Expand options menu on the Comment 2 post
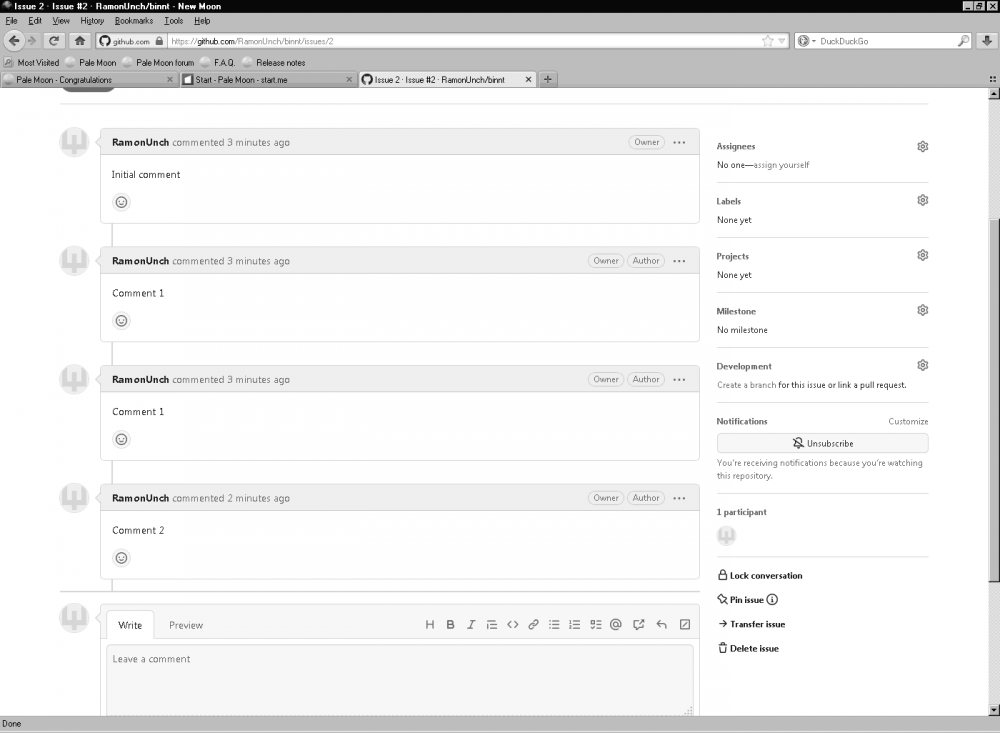Screen dimensions: 1000x733 (x=680, y=498)
